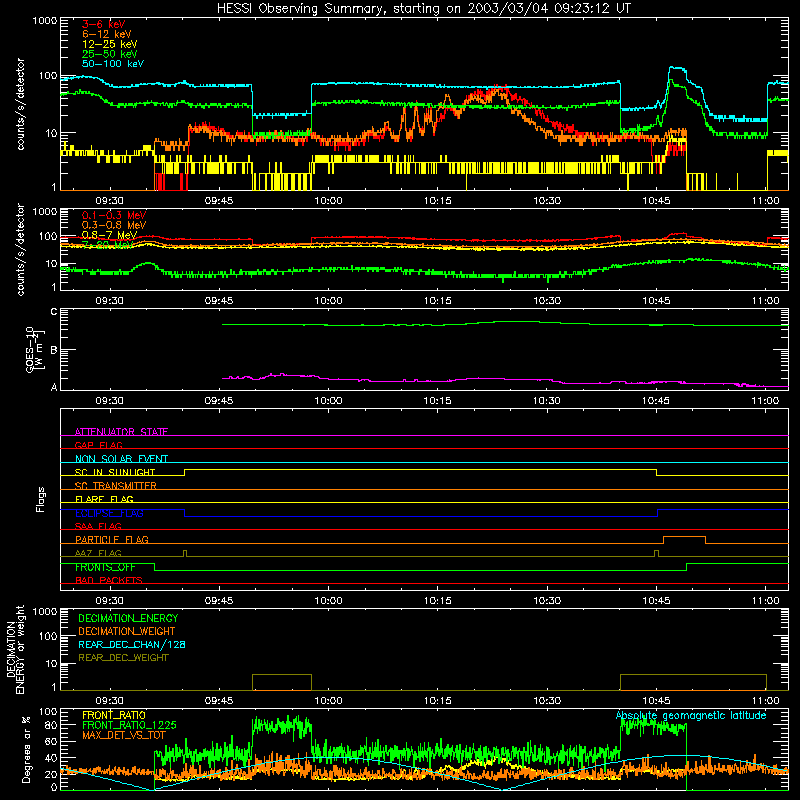Click the green 25-50 keV legend entry
The width and height of the screenshot is (800, 800).
pos(110,54)
